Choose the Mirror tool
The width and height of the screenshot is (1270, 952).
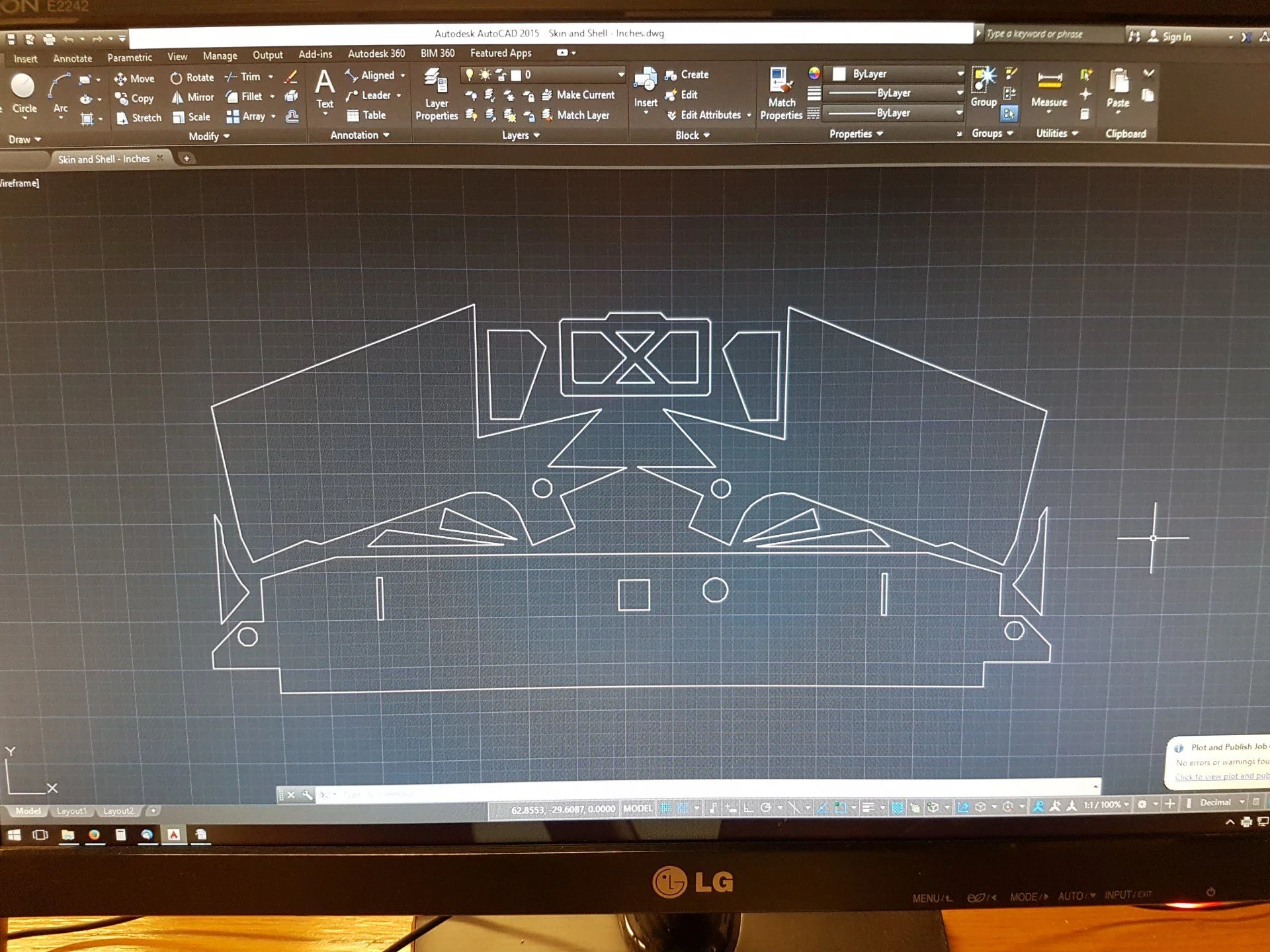point(192,97)
